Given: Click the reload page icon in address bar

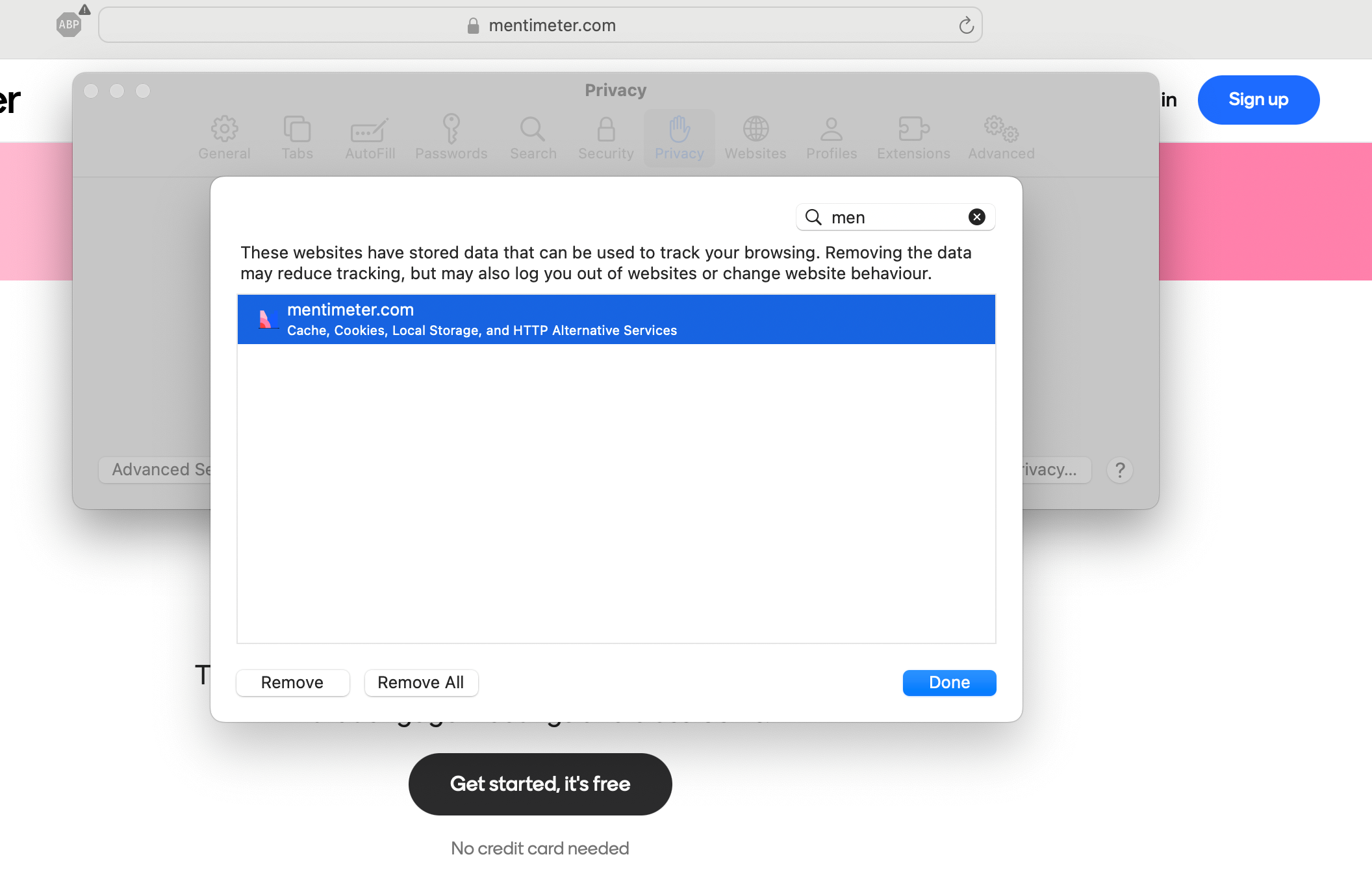Looking at the screenshot, I should (x=966, y=25).
